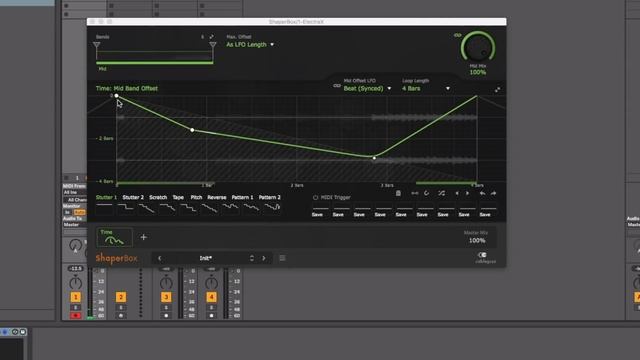Open the ShaperBox preset list menu icon
Viewport: 640px width, 360px height.
coord(282,258)
